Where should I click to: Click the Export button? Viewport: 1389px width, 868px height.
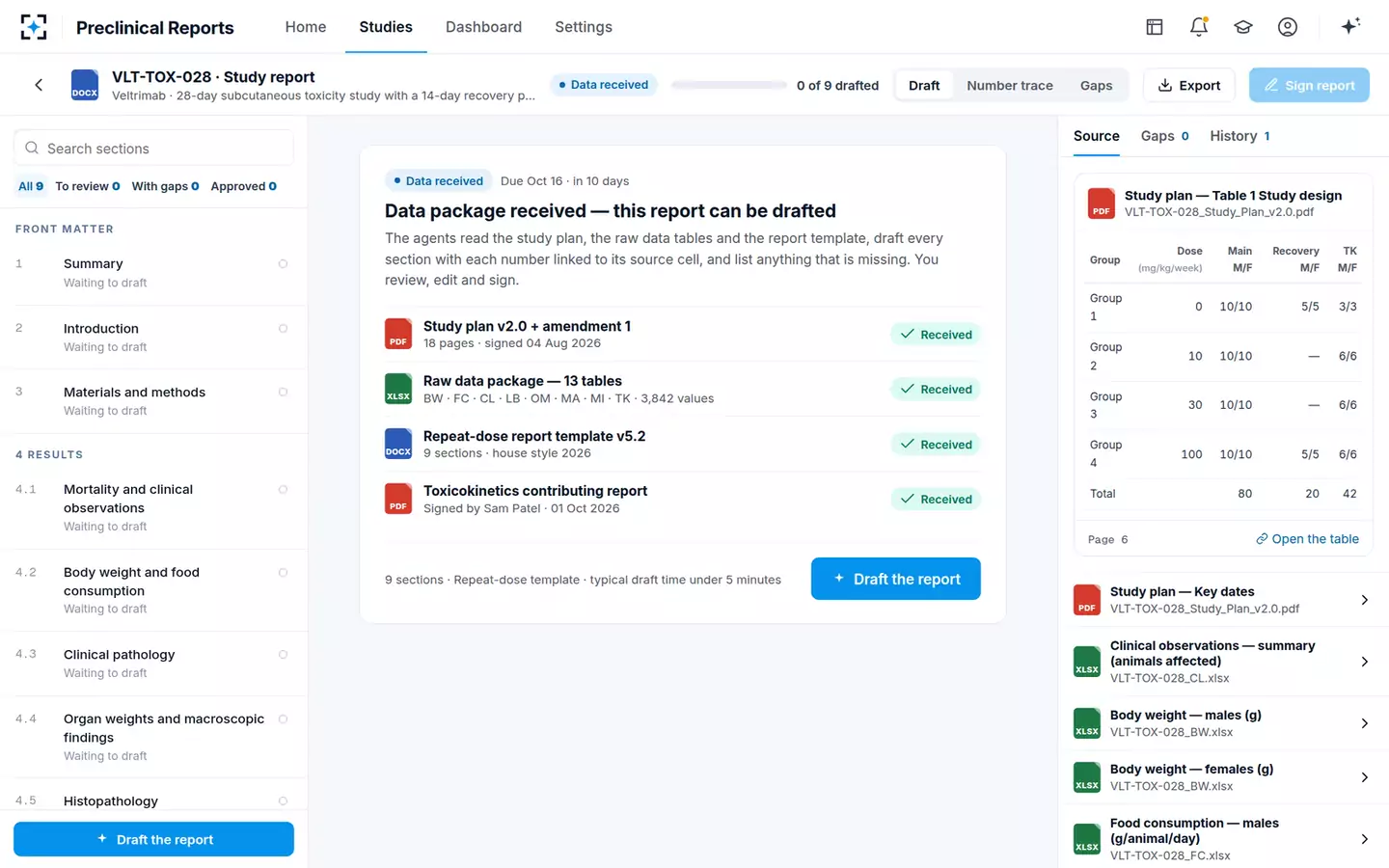(x=1189, y=85)
